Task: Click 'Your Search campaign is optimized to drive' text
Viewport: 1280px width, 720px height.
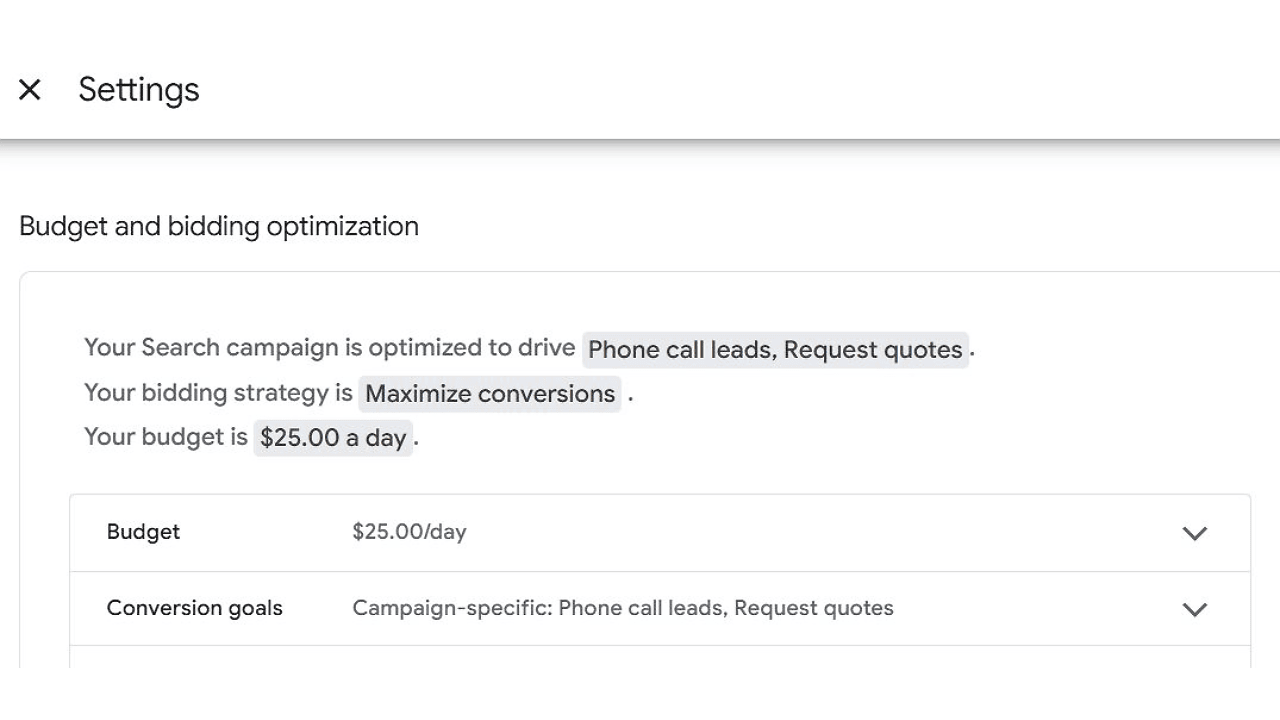Action: [x=329, y=348]
